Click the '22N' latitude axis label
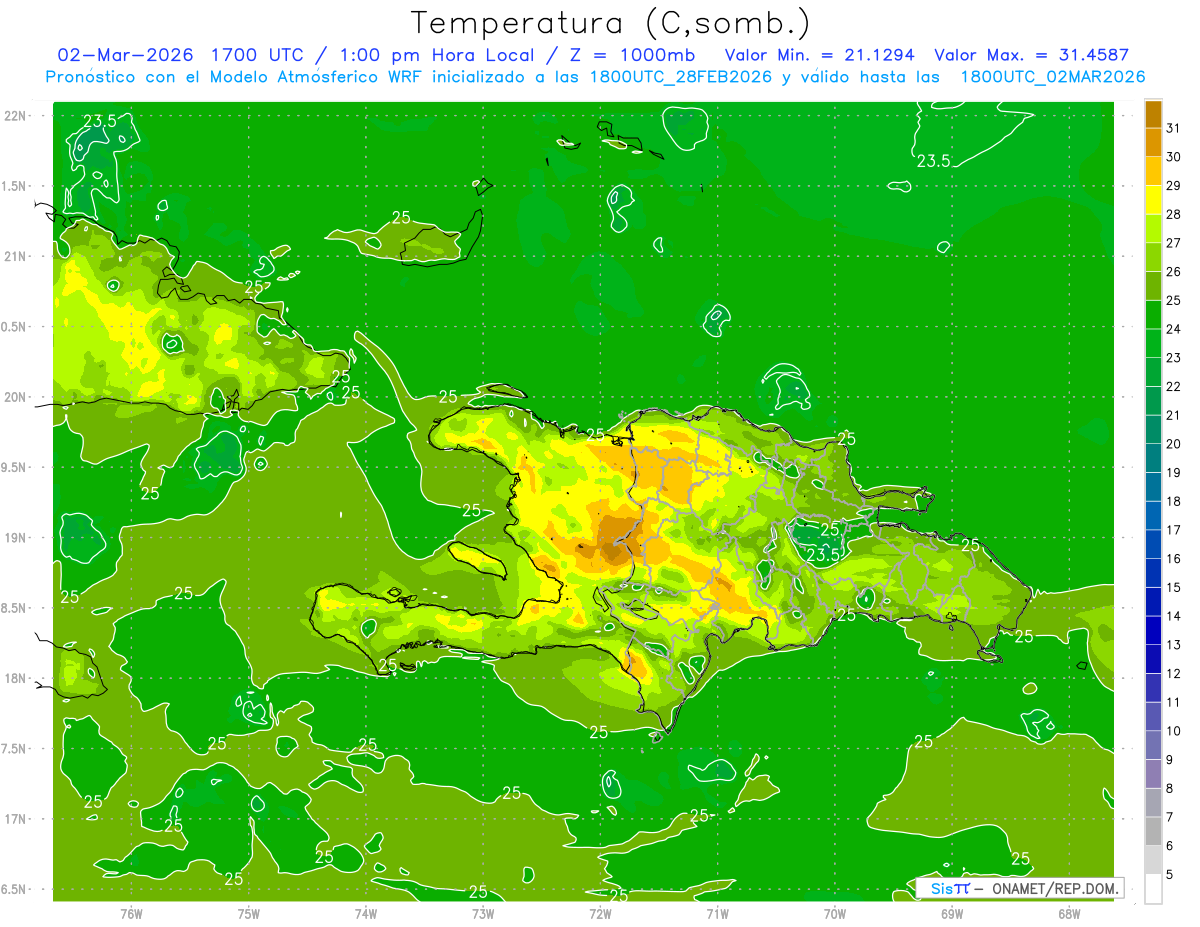The image size is (1200, 927). (x=16, y=116)
